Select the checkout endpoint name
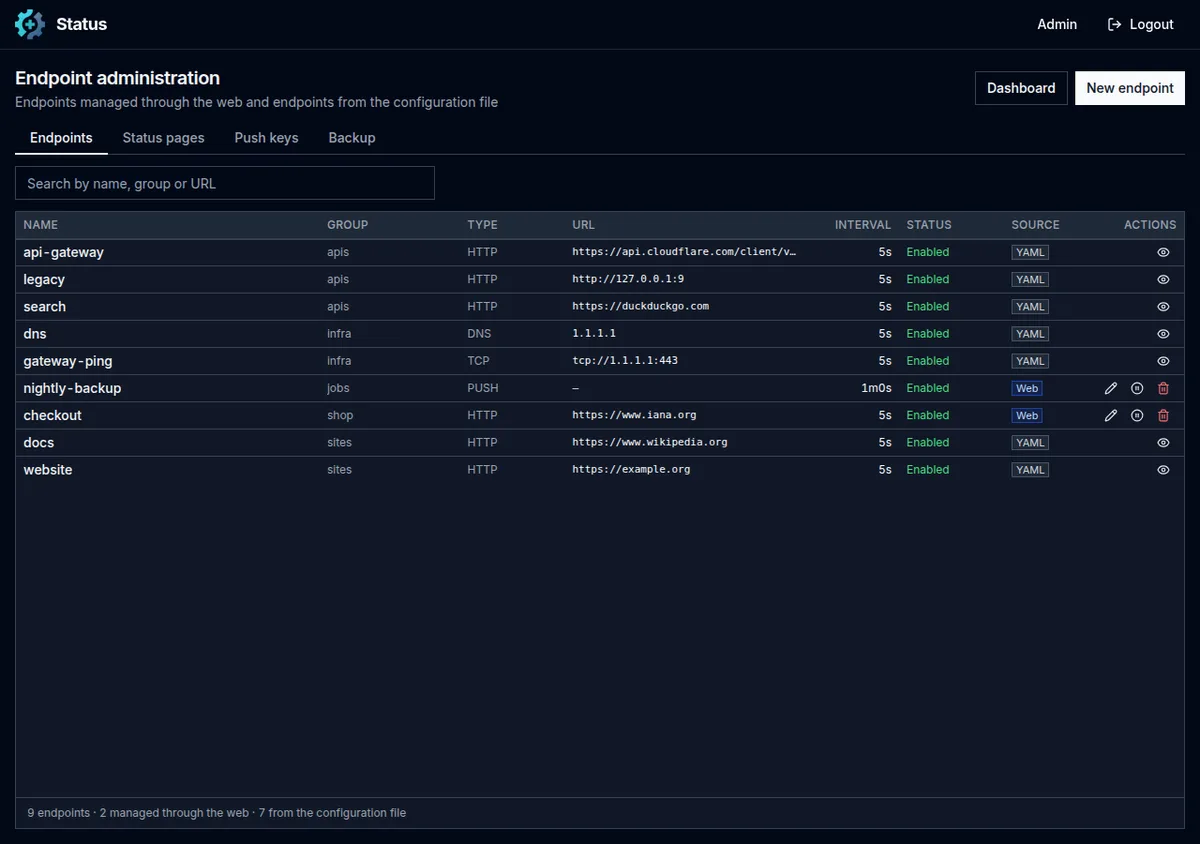This screenshot has width=1200, height=844. coord(53,415)
